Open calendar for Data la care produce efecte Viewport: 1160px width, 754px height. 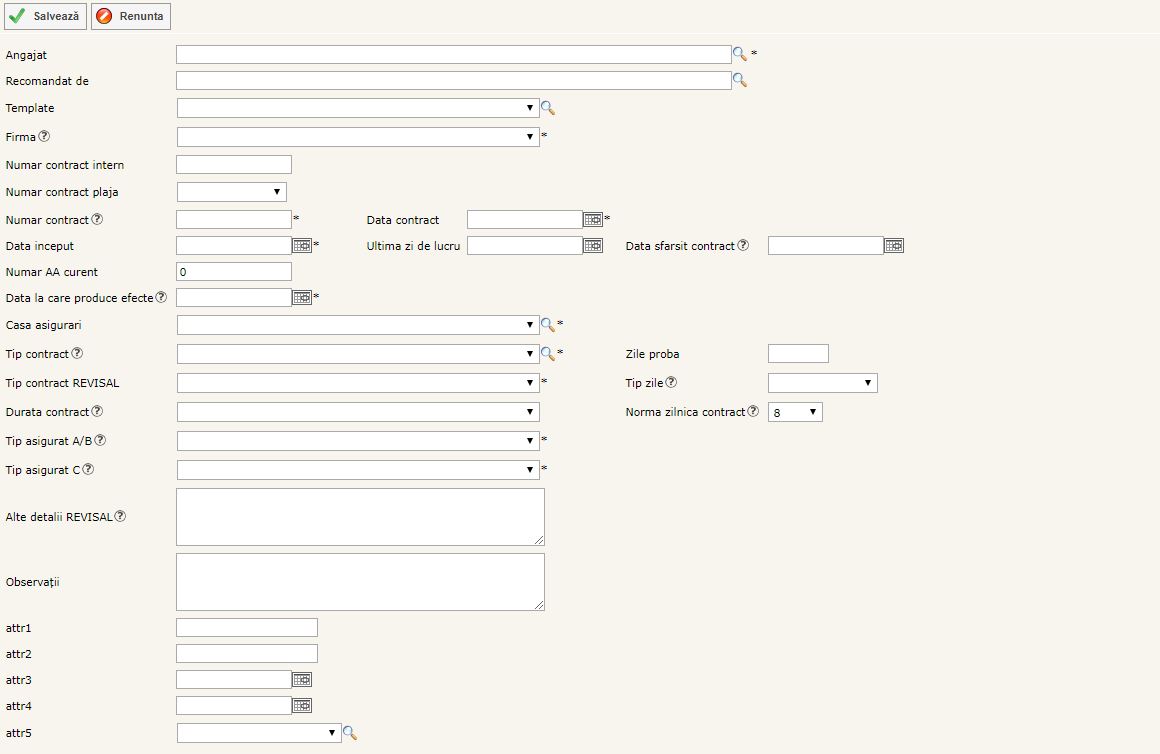click(x=302, y=297)
